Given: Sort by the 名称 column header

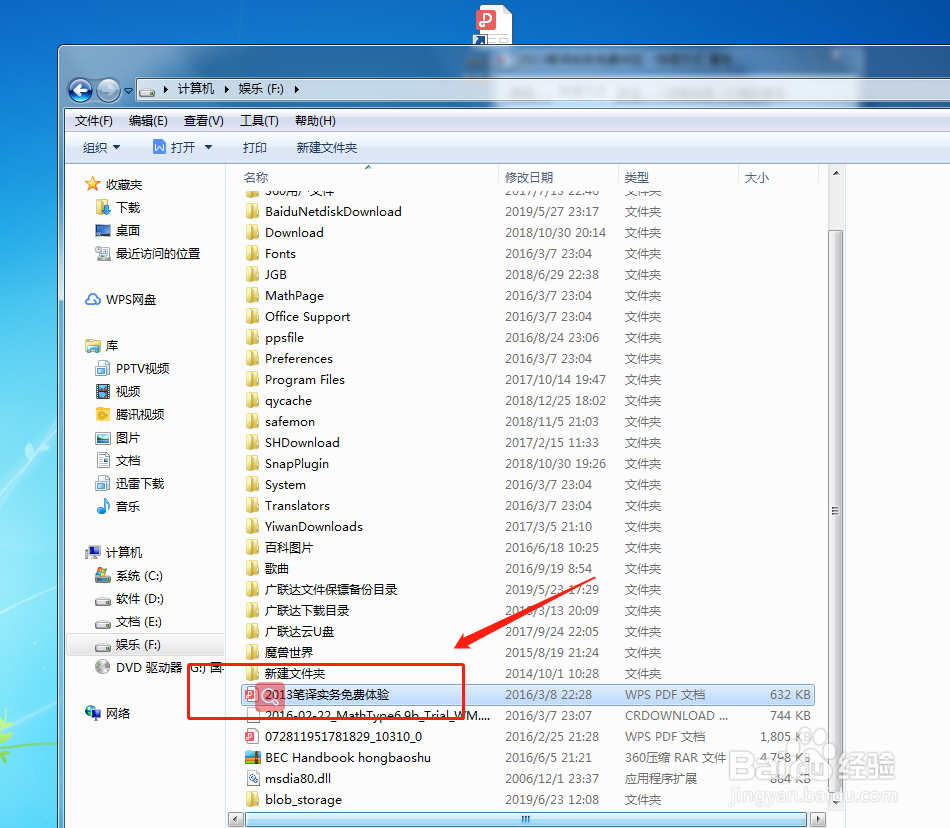Looking at the screenshot, I should click(256, 177).
